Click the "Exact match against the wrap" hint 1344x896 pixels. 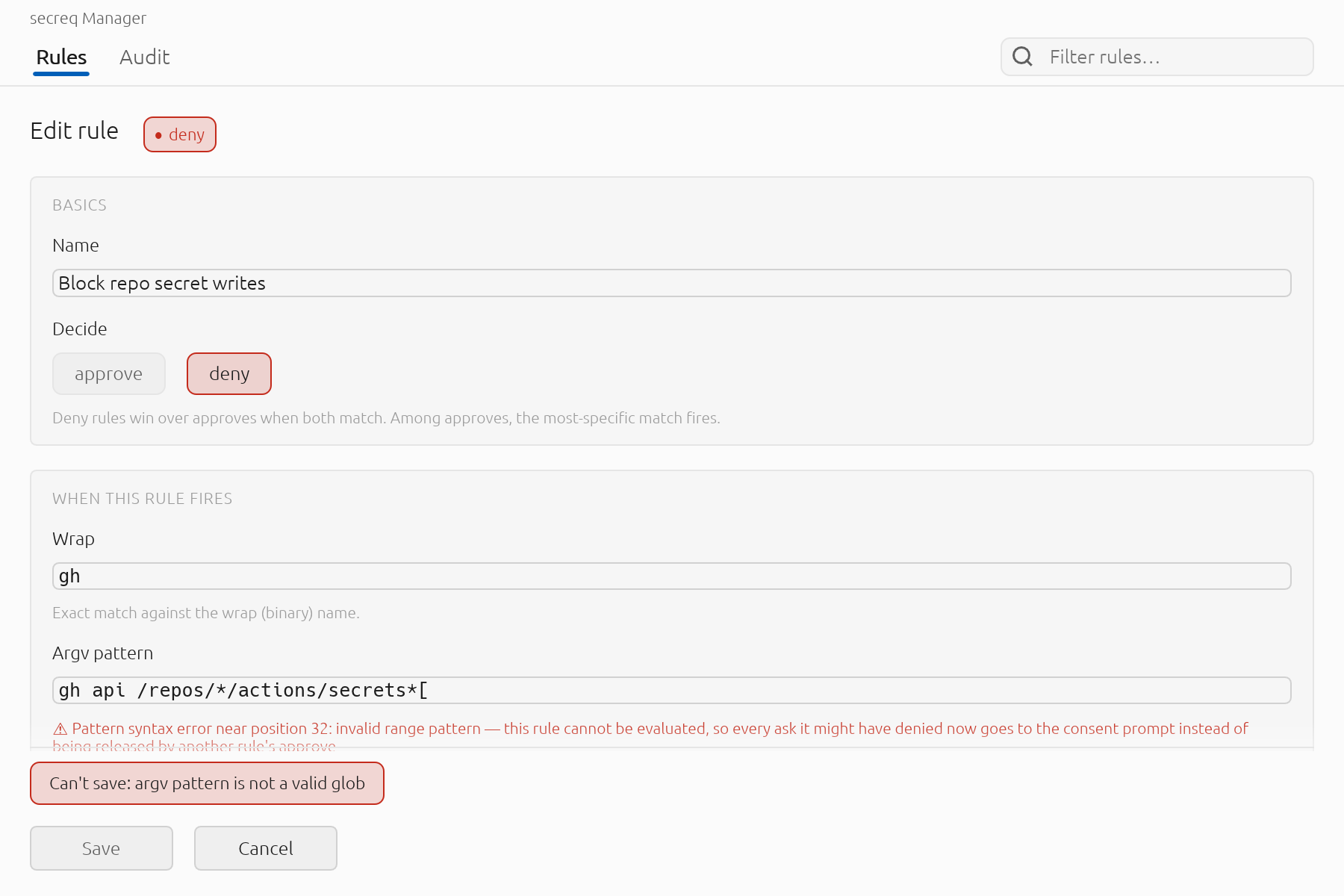pyautogui.click(x=206, y=613)
